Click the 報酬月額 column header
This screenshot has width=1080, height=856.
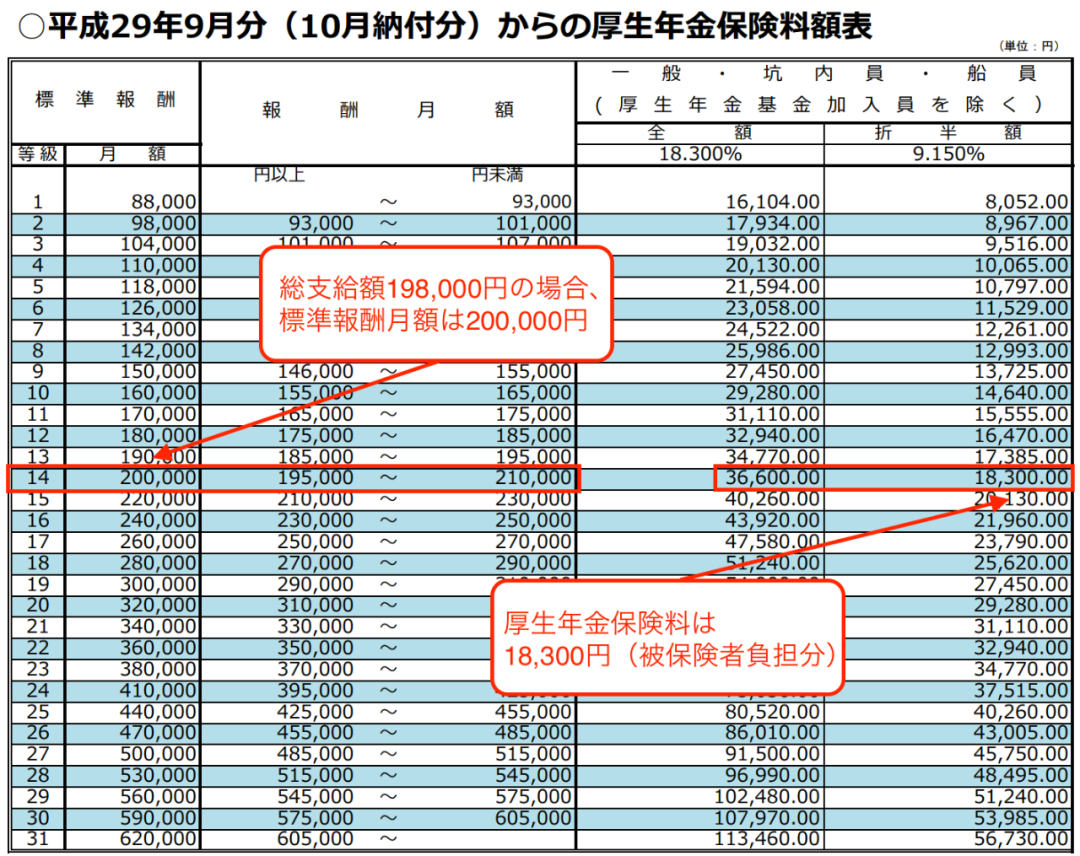pyautogui.click(x=387, y=110)
